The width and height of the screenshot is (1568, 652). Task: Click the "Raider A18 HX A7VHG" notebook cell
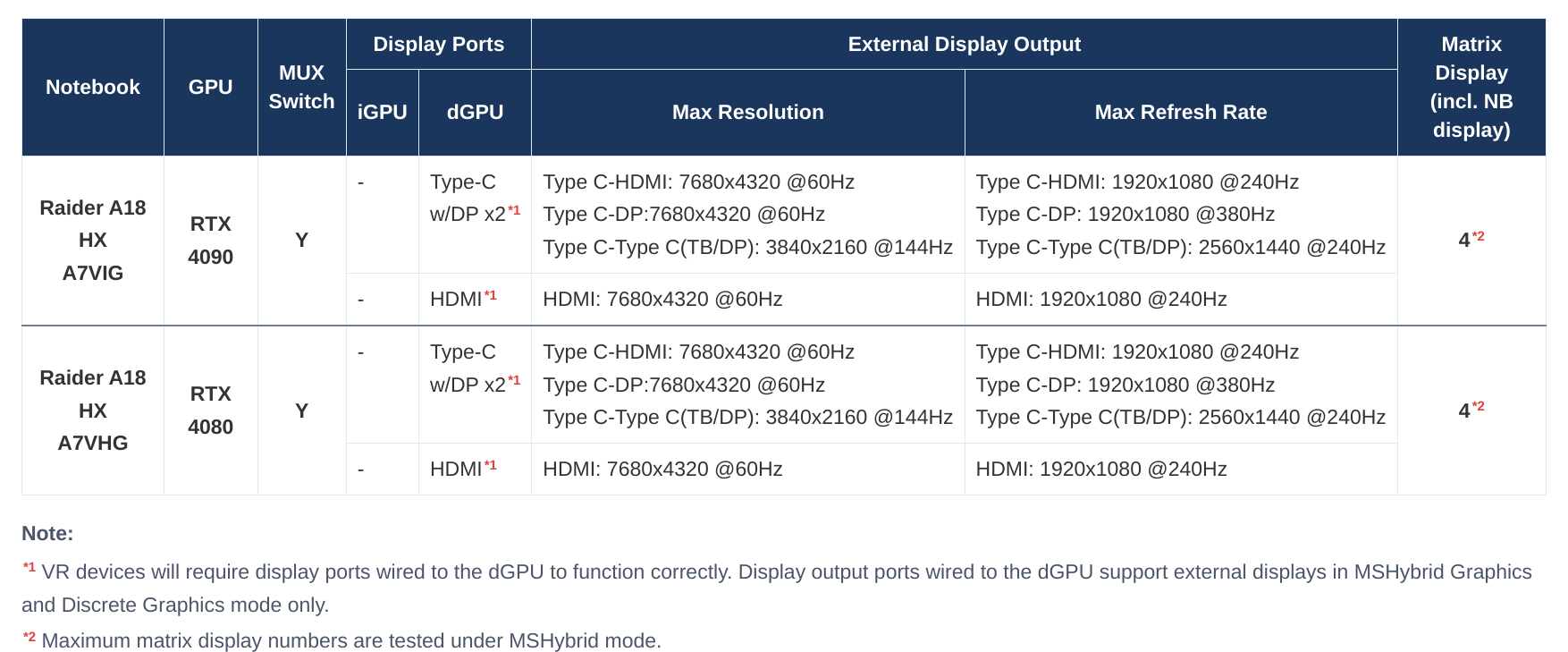[x=93, y=411]
